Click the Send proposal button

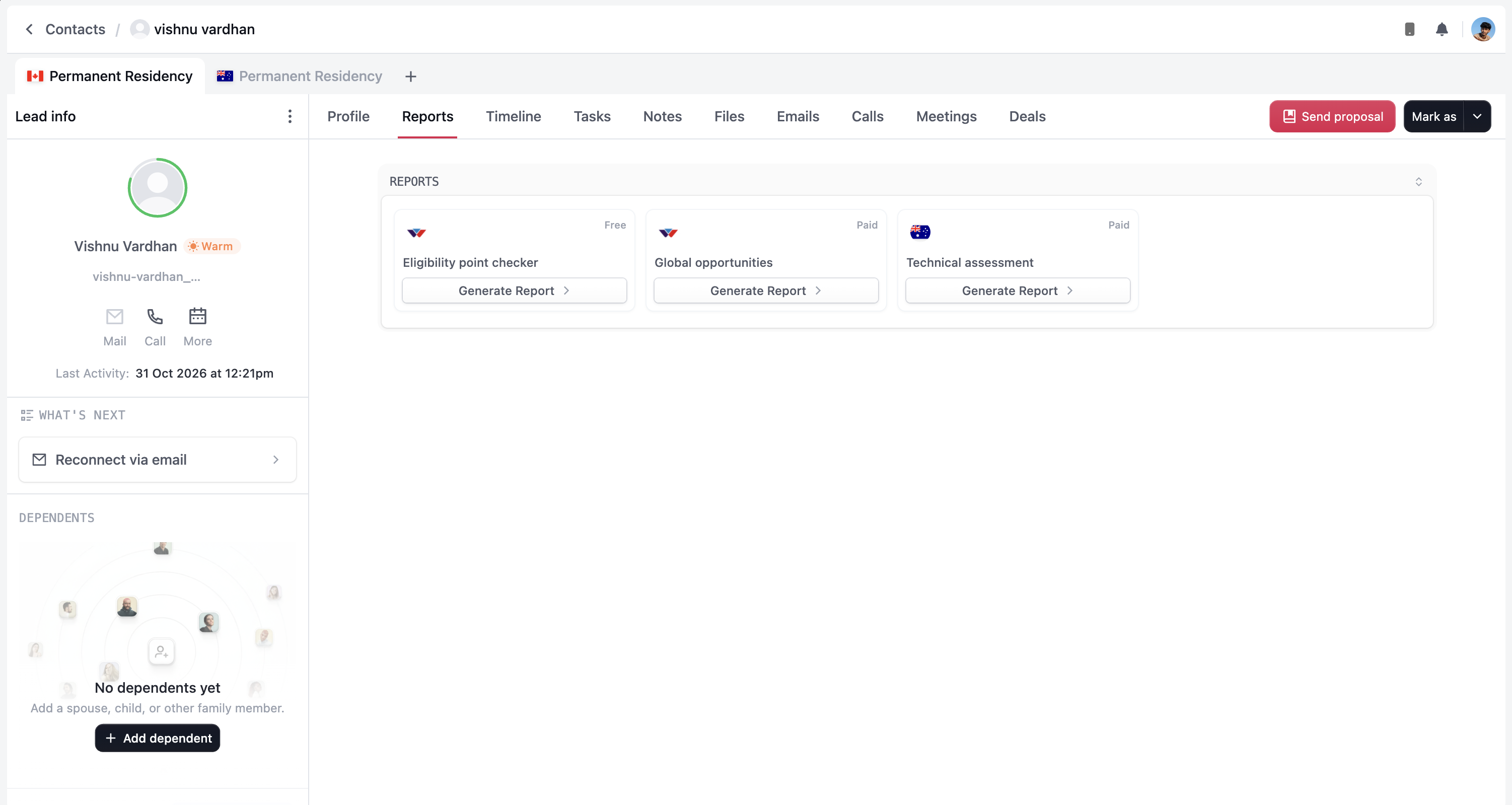coord(1332,116)
